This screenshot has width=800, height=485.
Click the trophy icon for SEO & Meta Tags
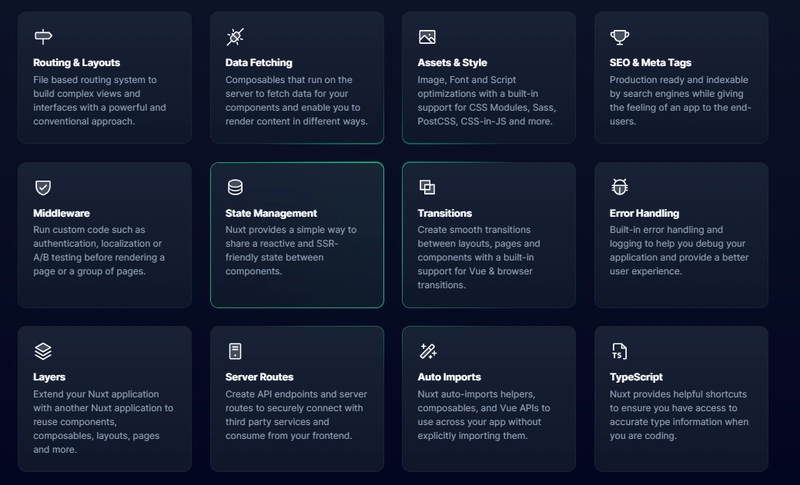[619, 37]
